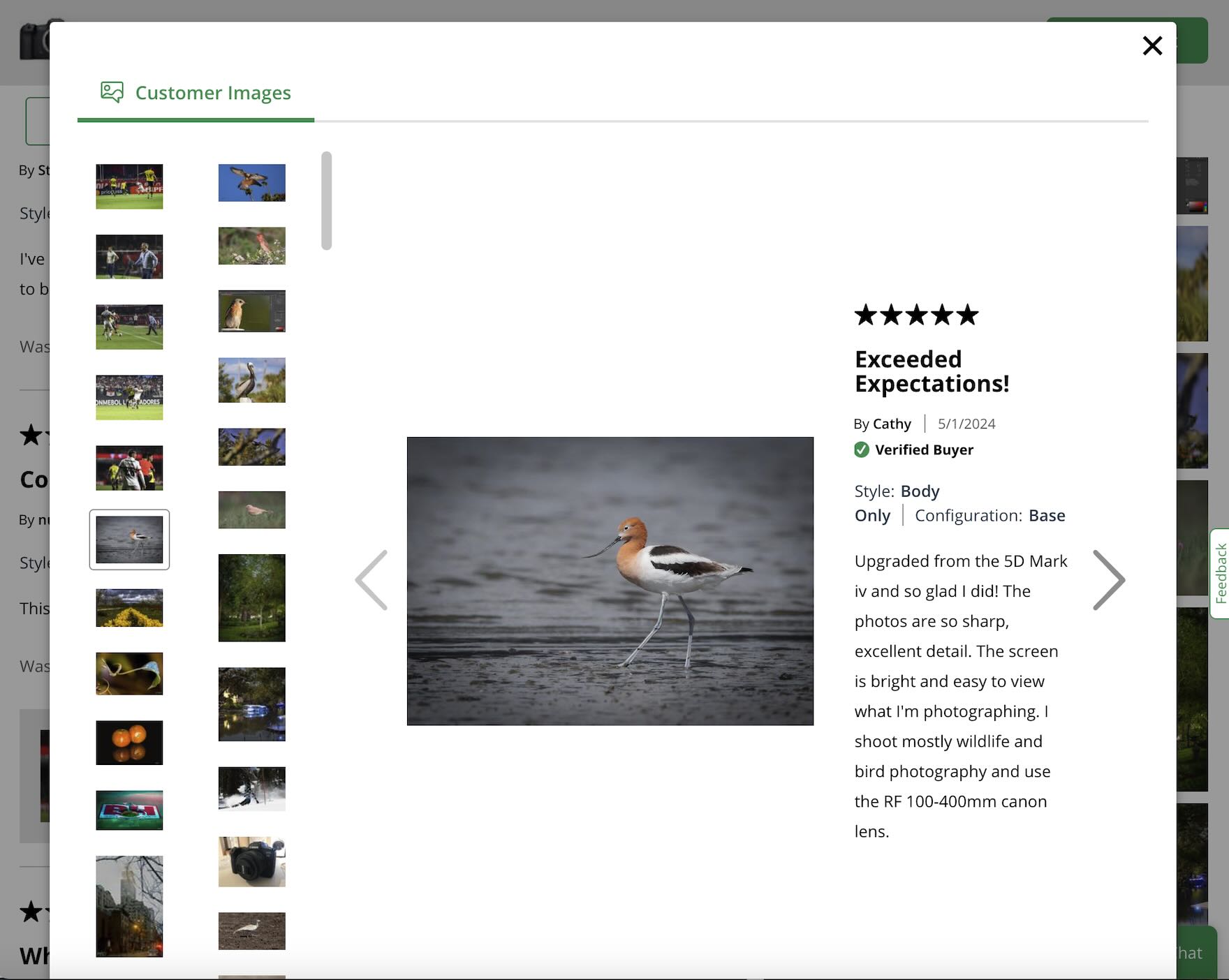Viewport: 1229px width, 980px height.
Task: Close the customer images modal
Action: [x=1152, y=46]
